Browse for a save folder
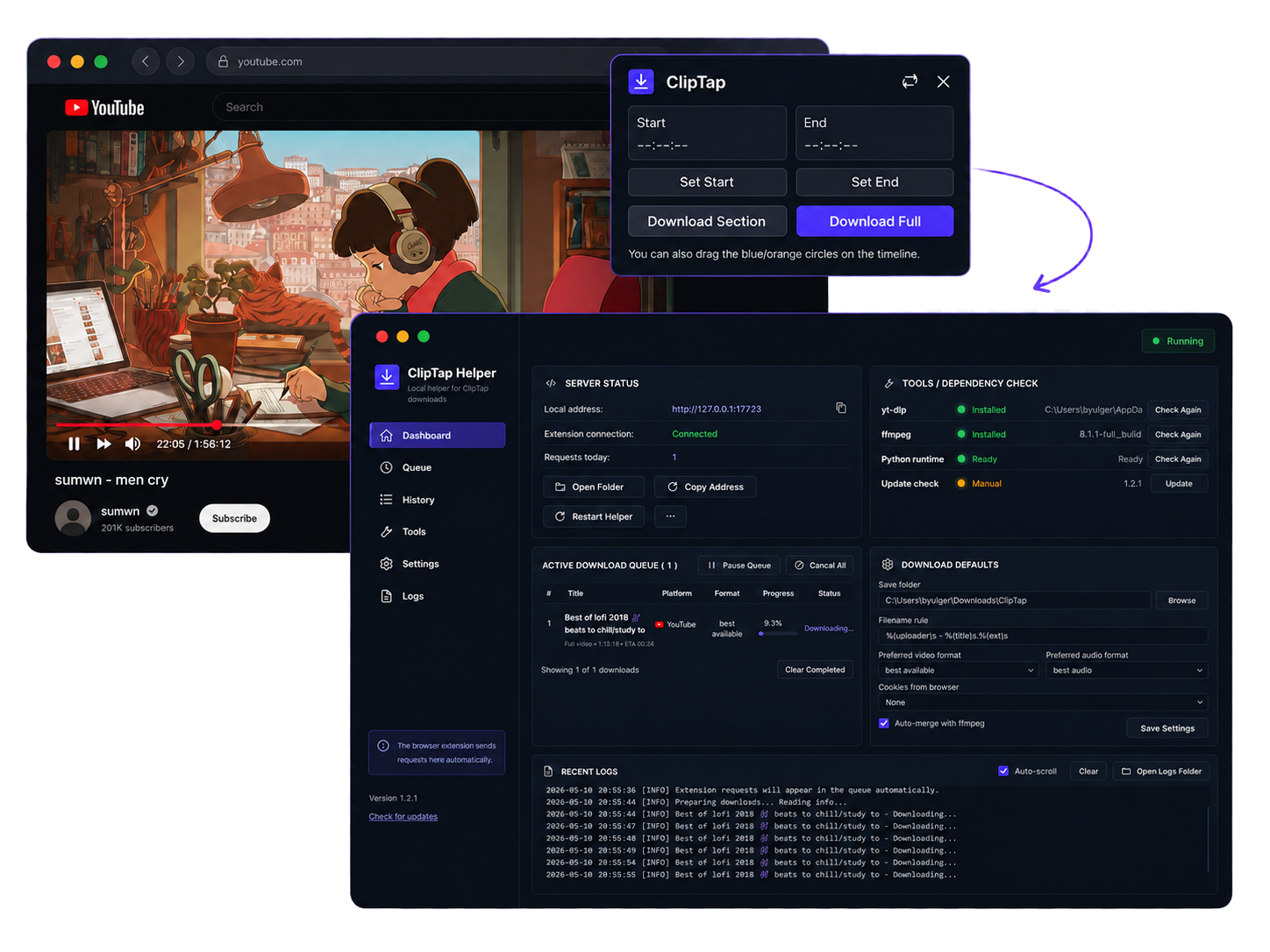Screen dimensions: 1270x952 [x=1181, y=600]
